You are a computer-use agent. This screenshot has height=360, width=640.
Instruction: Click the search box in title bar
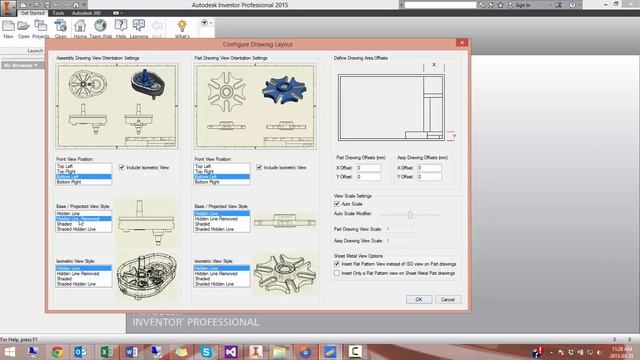(x=440, y=5)
